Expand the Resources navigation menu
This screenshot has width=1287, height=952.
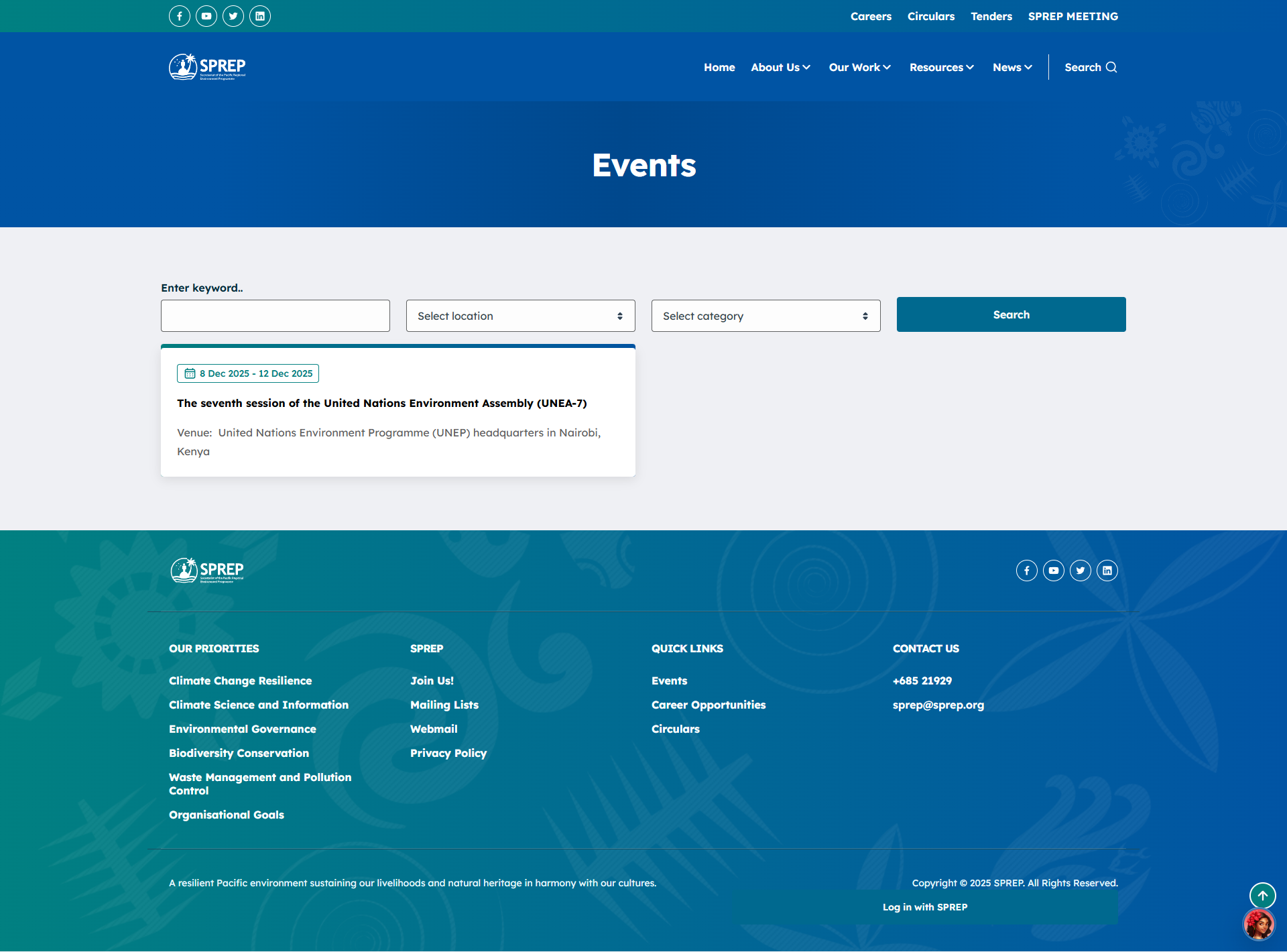click(x=941, y=67)
